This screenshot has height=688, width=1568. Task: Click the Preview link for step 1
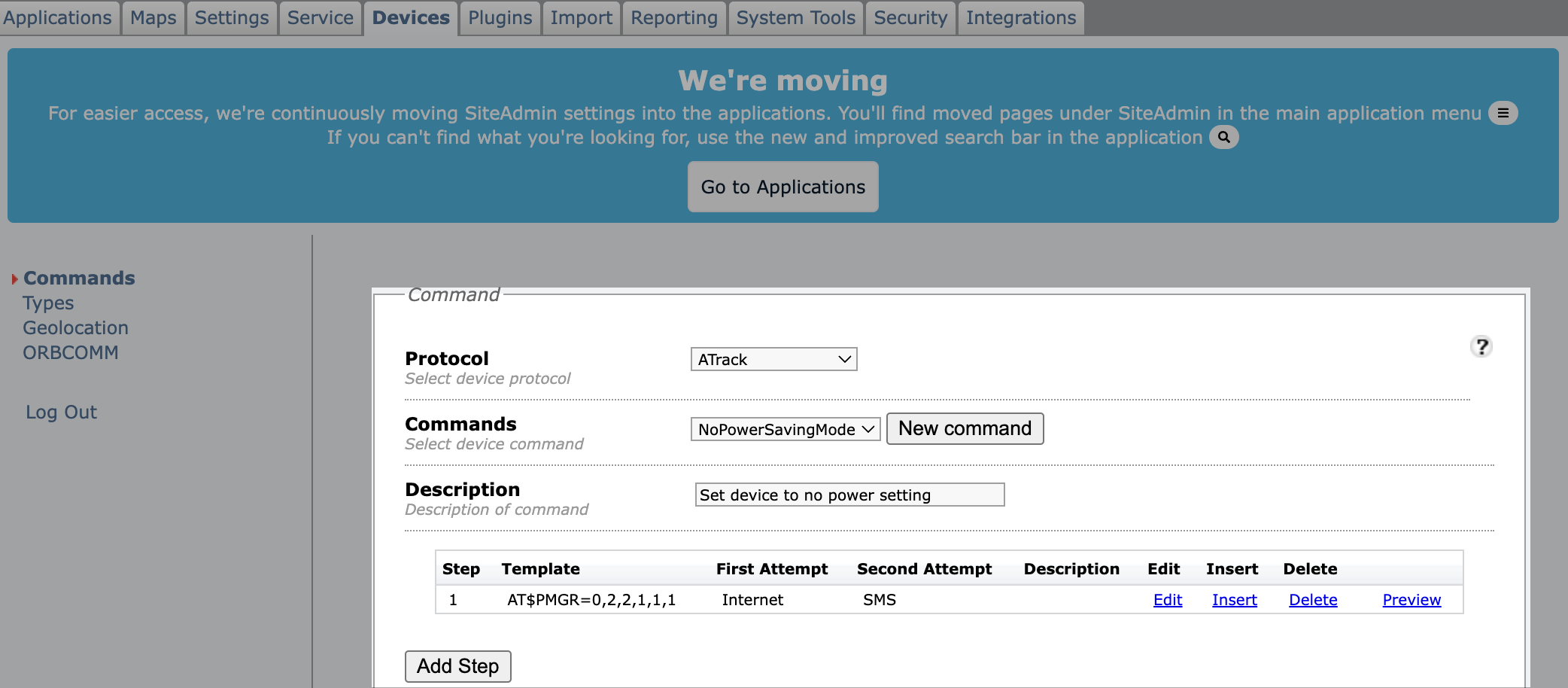click(1412, 600)
